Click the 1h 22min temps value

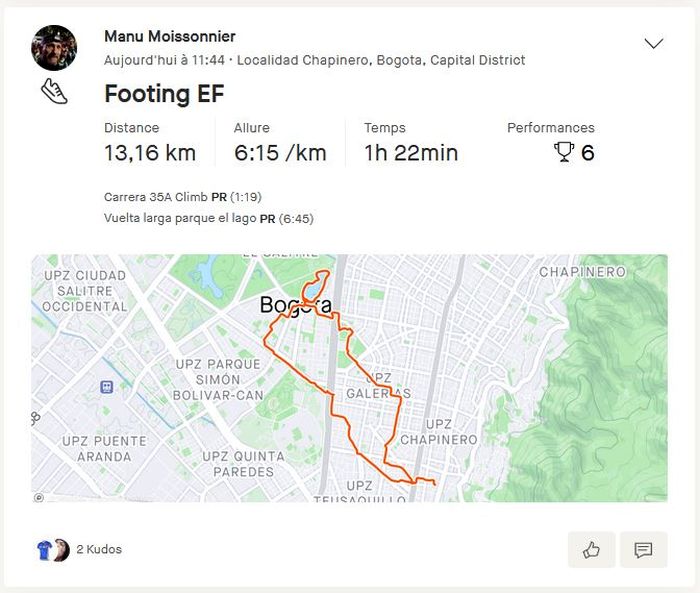(411, 153)
